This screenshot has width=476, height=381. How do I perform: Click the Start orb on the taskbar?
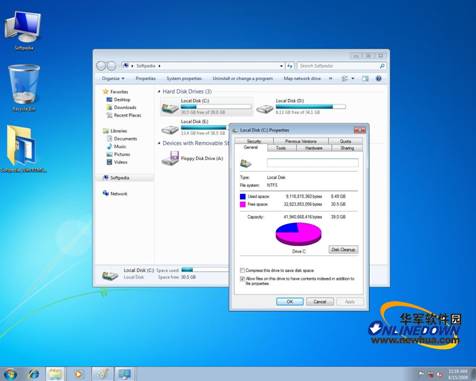tap(10, 374)
